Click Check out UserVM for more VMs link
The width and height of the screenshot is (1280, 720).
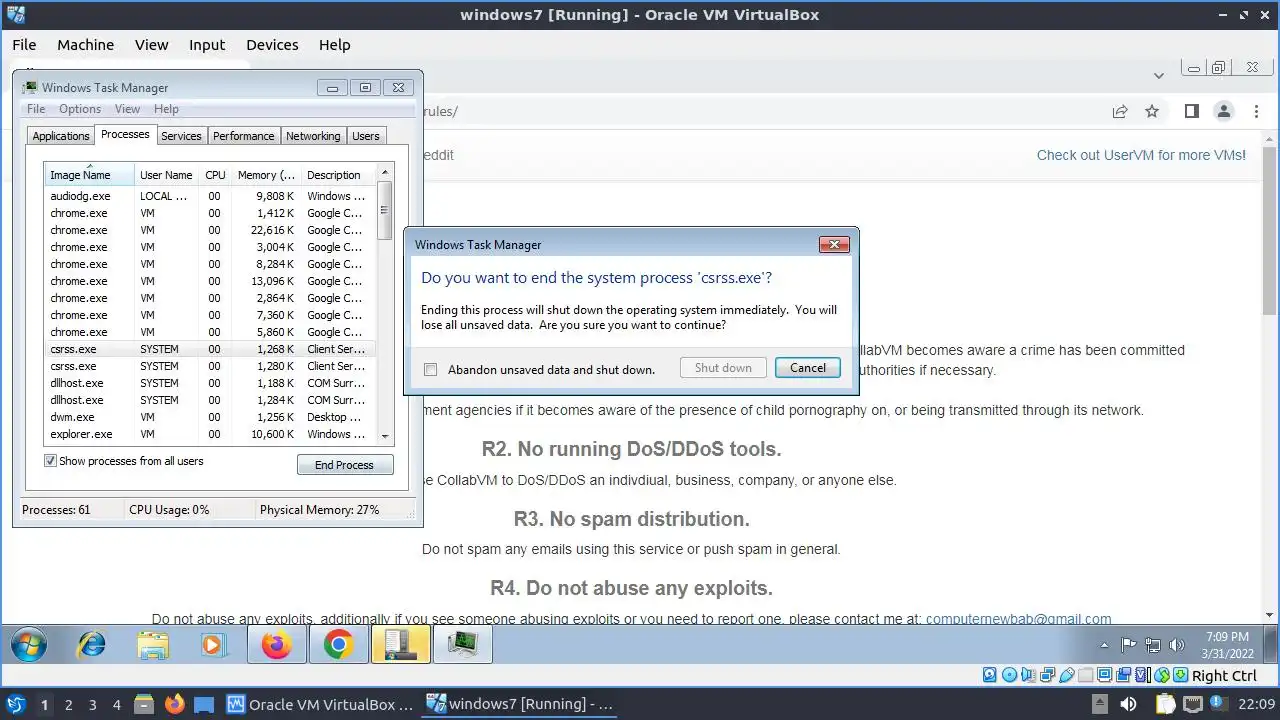1141,155
